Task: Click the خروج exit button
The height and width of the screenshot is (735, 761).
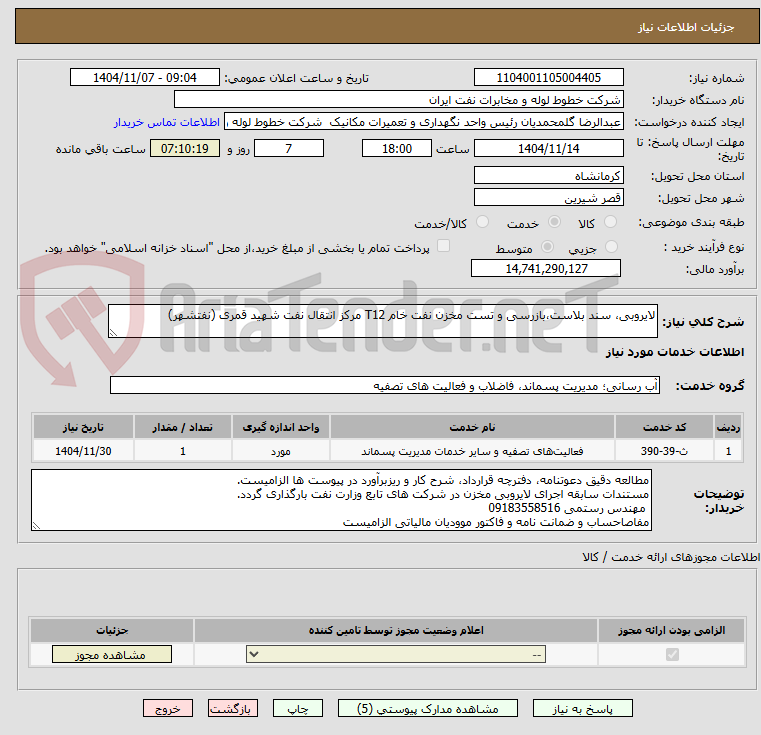Action: pyautogui.click(x=168, y=708)
